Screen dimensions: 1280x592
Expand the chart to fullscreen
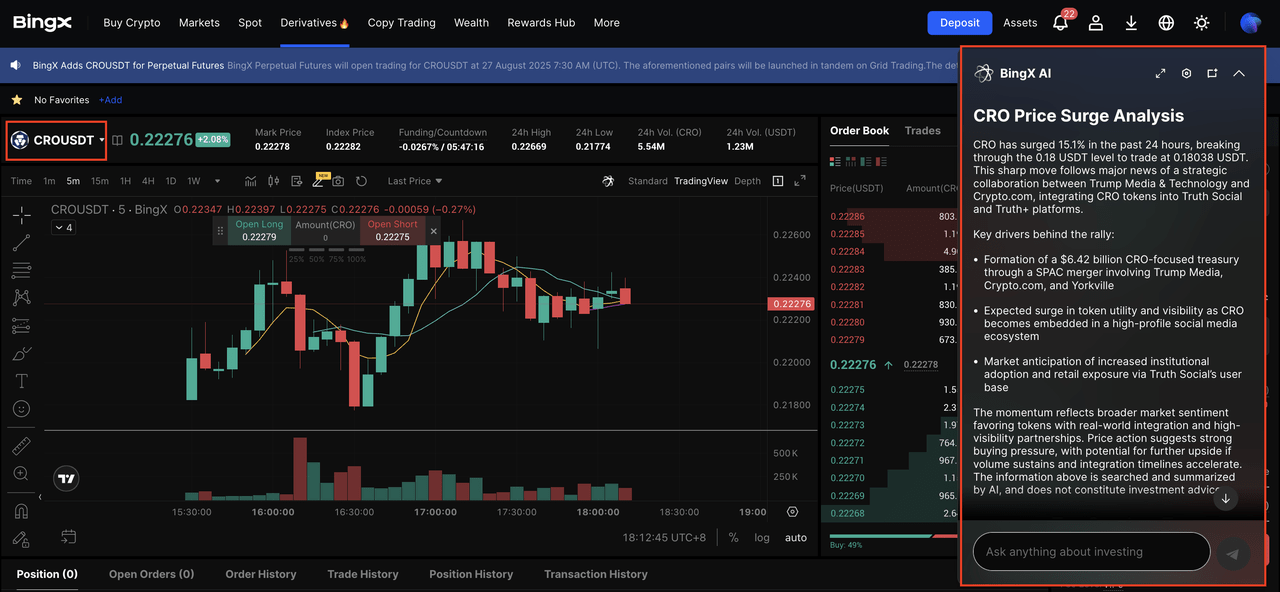[800, 181]
